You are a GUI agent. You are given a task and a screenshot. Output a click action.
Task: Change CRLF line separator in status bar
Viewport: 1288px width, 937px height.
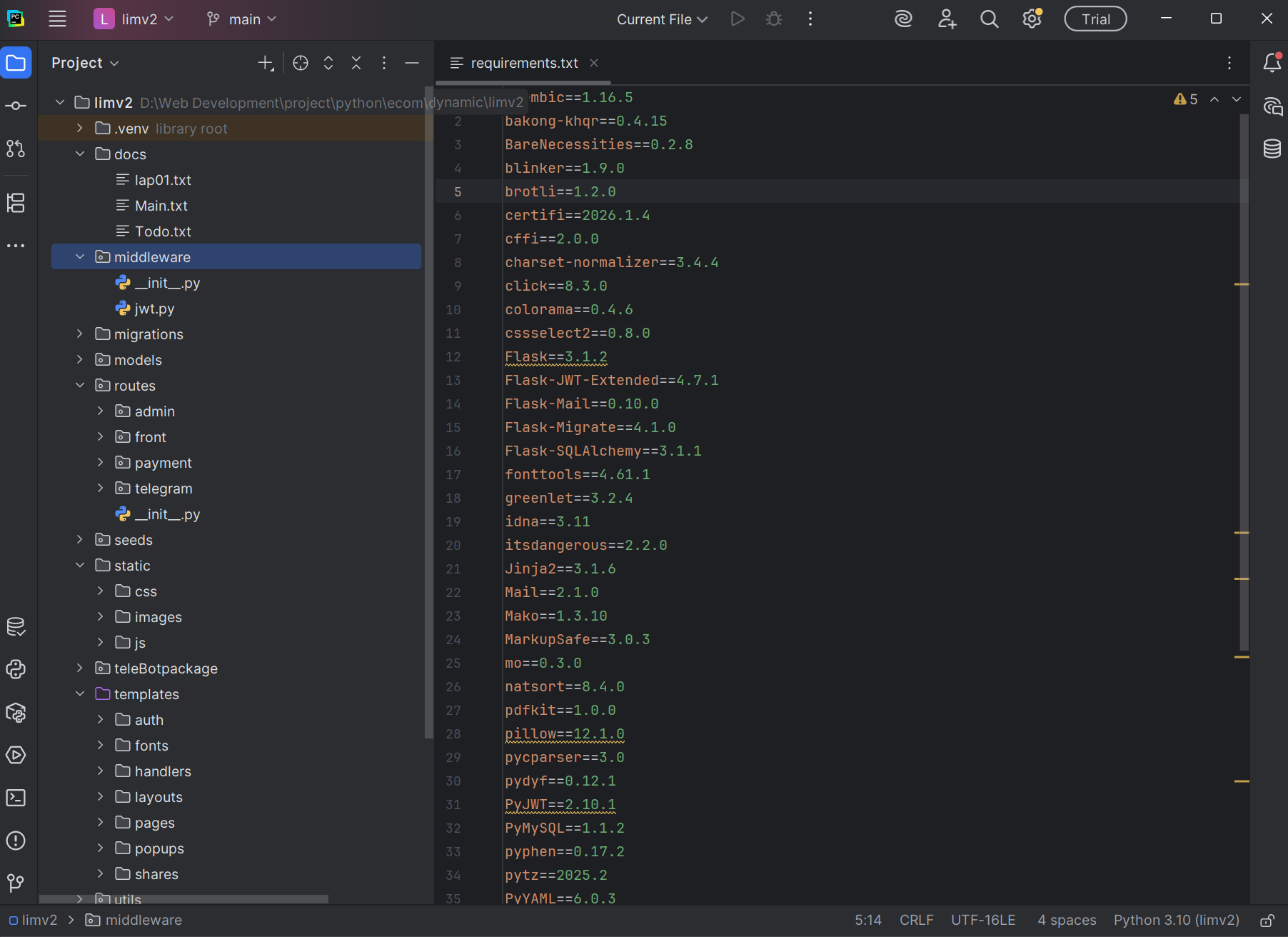pyautogui.click(x=917, y=921)
